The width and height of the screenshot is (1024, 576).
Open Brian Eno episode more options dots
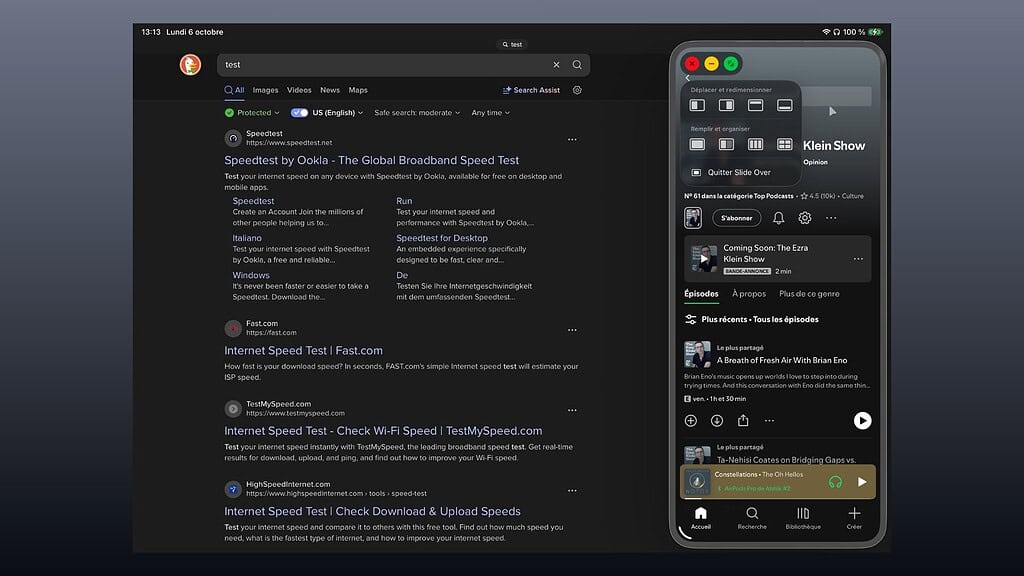pos(769,421)
